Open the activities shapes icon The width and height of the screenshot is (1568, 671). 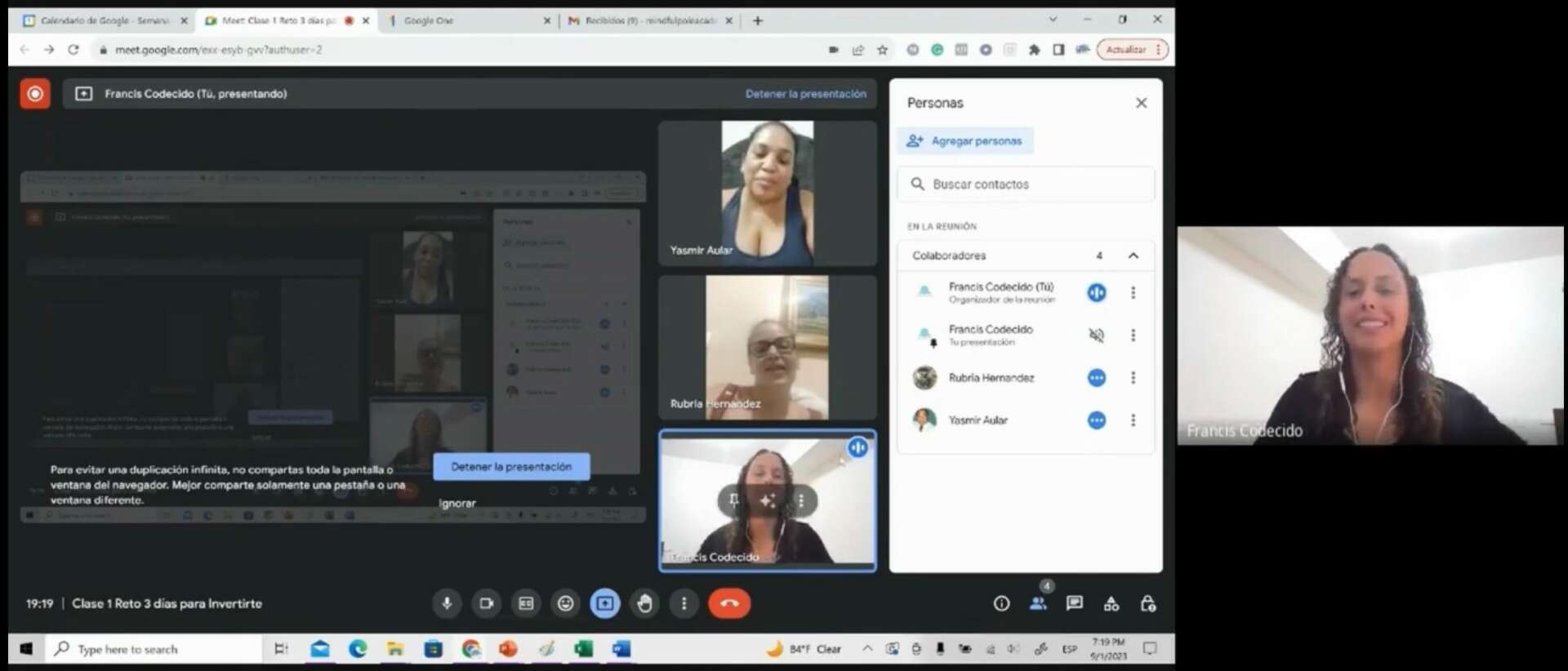[x=1111, y=603]
